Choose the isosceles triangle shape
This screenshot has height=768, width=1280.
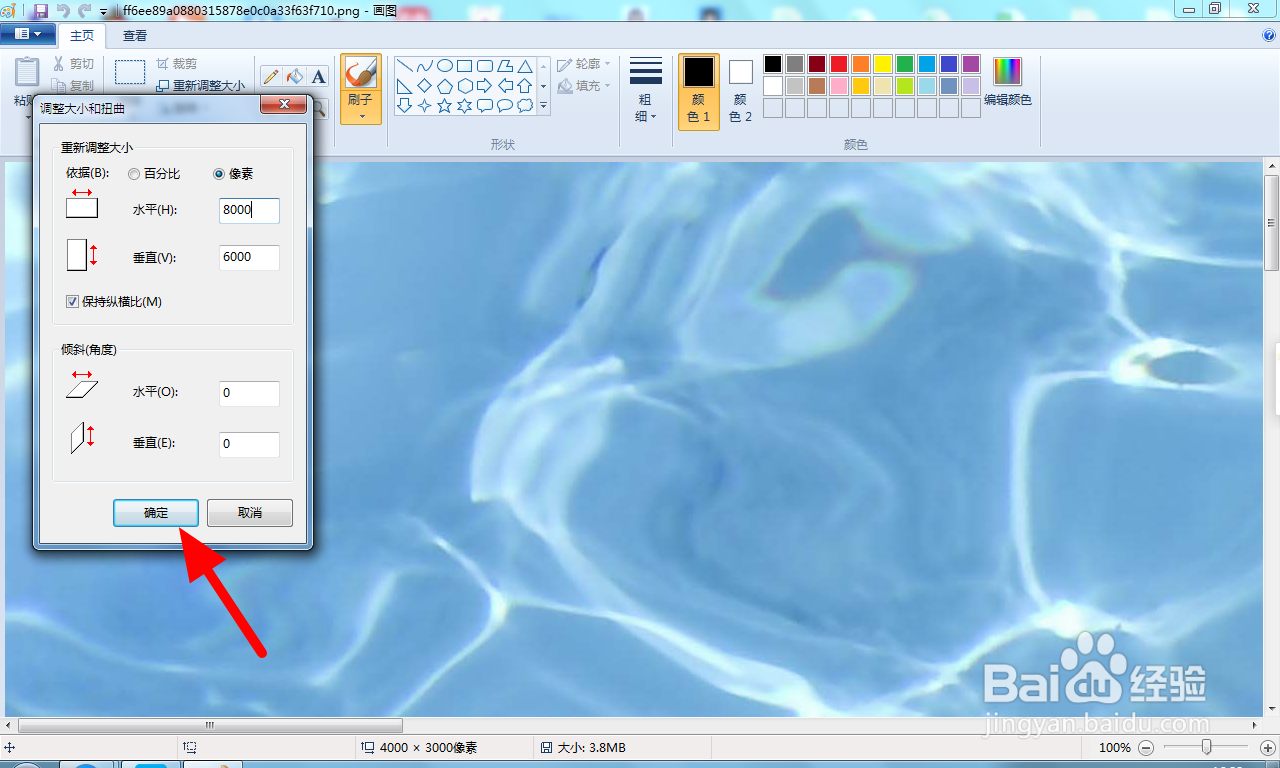(525, 66)
